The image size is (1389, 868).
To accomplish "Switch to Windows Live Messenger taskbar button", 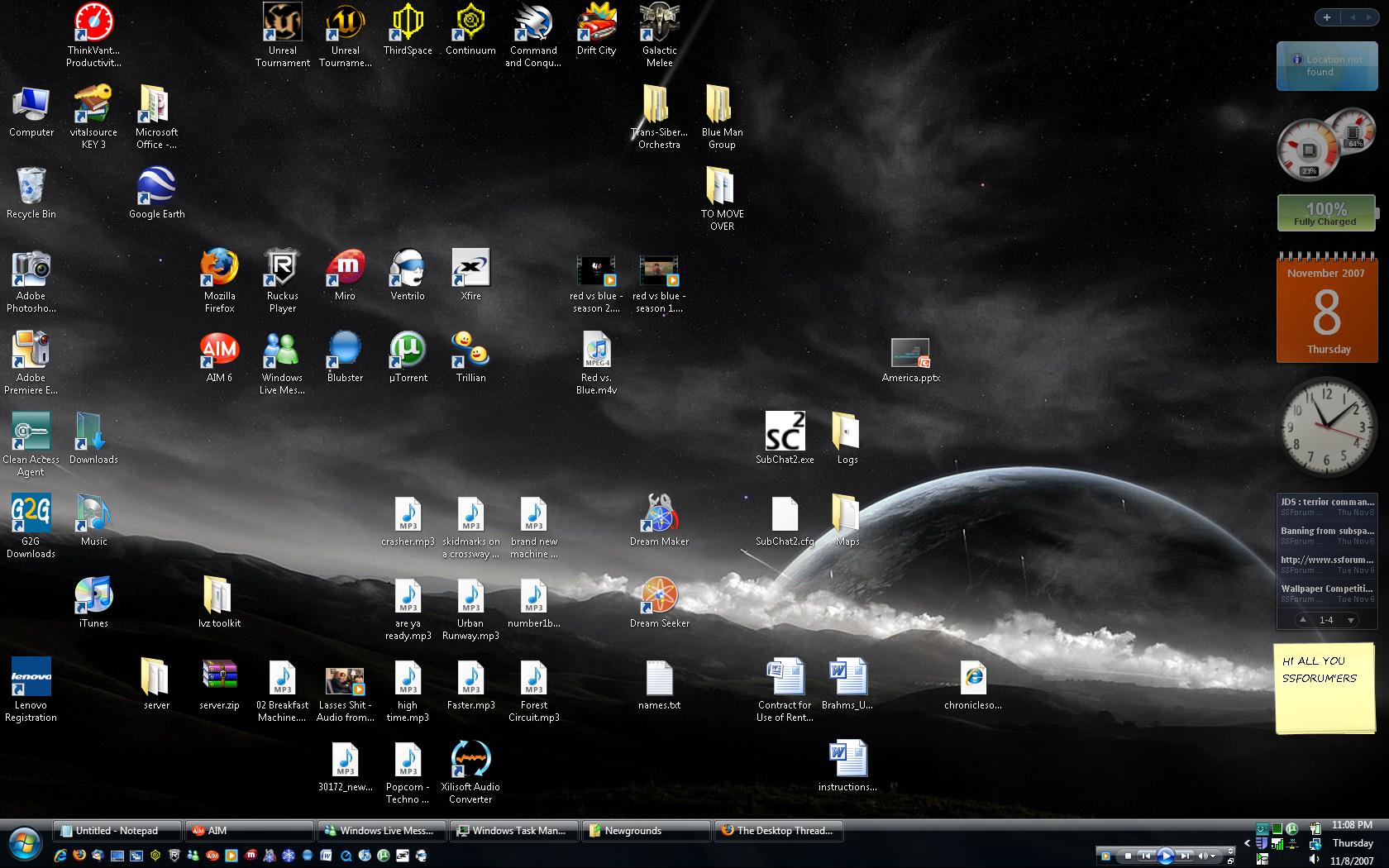I will coord(382,831).
